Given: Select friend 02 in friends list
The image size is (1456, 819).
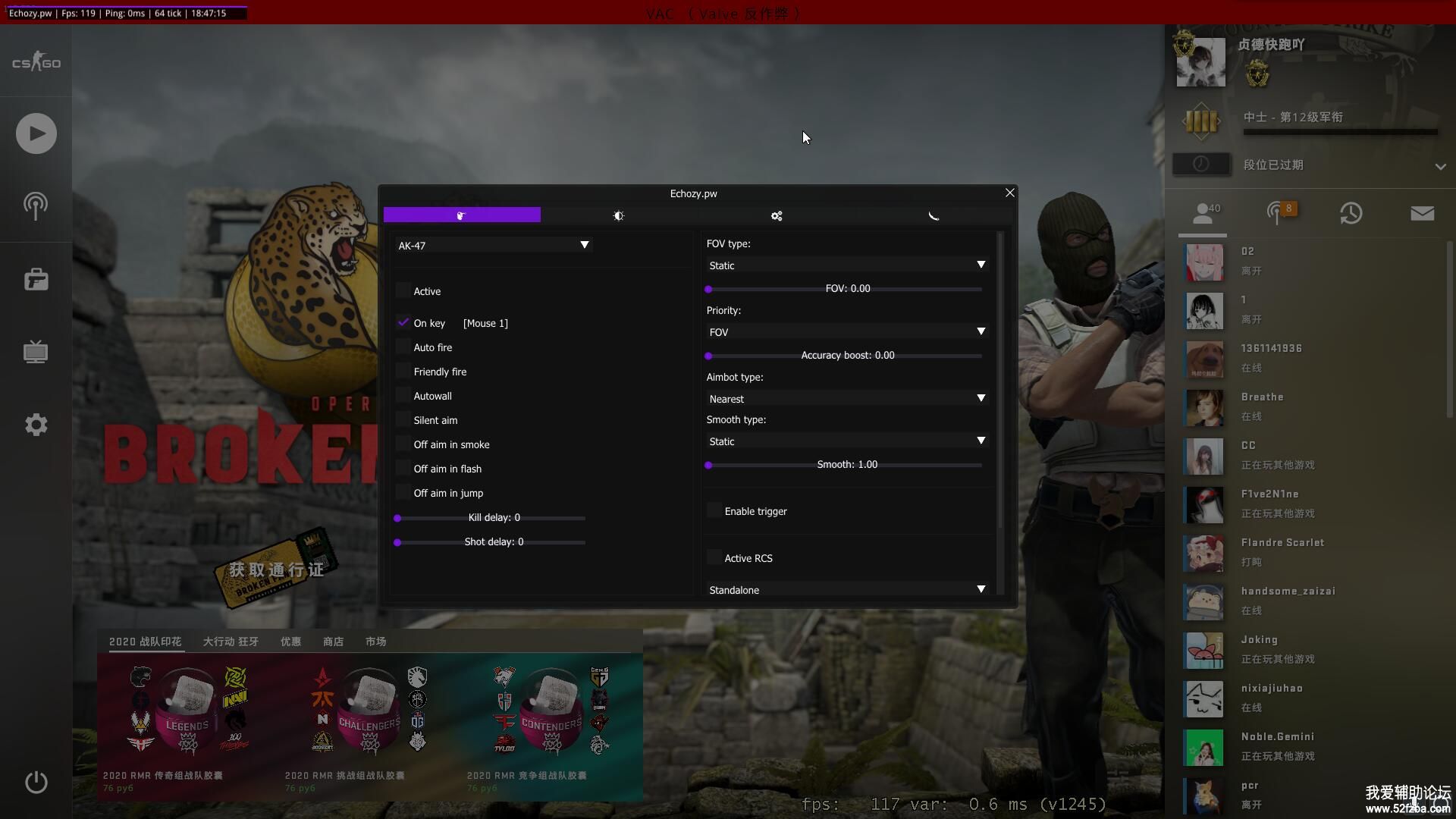Looking at the screenshot, I should 1312,262.
